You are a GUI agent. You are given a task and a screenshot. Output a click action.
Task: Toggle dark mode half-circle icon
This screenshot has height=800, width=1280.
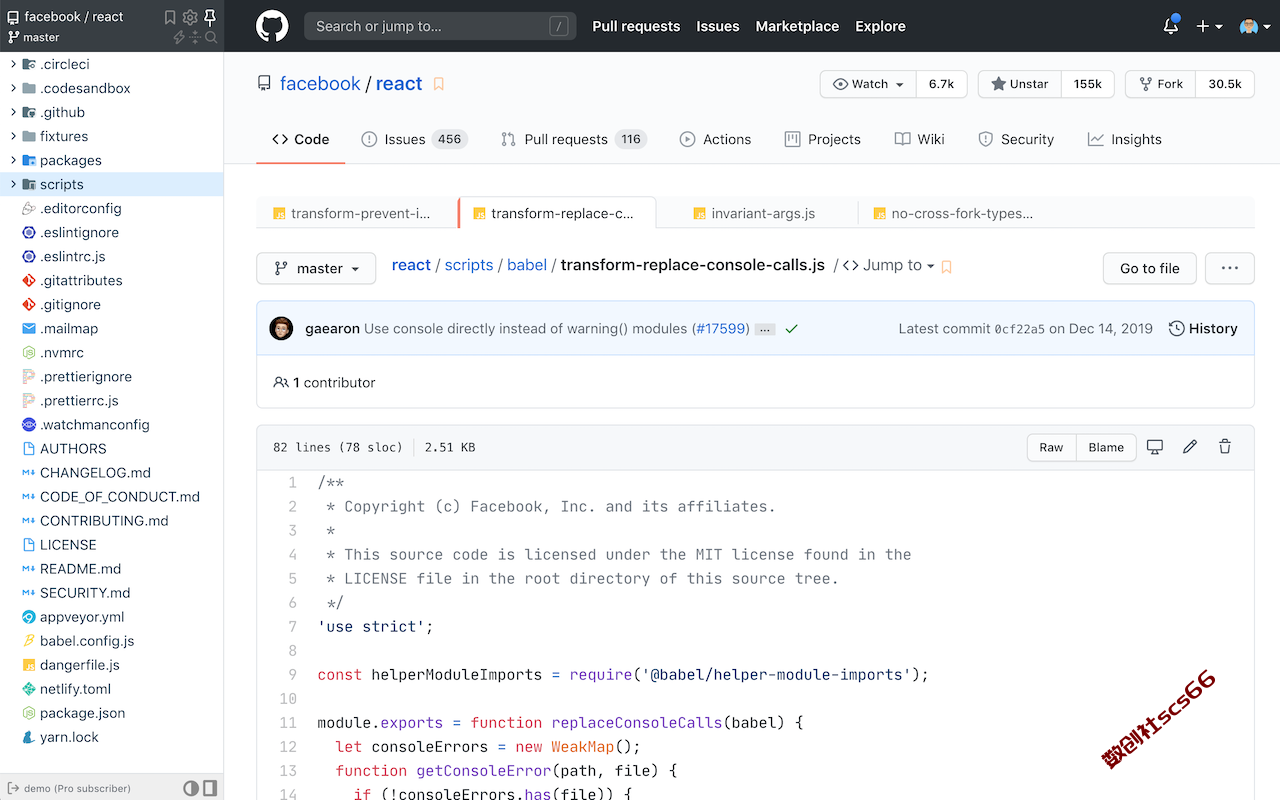191,788
